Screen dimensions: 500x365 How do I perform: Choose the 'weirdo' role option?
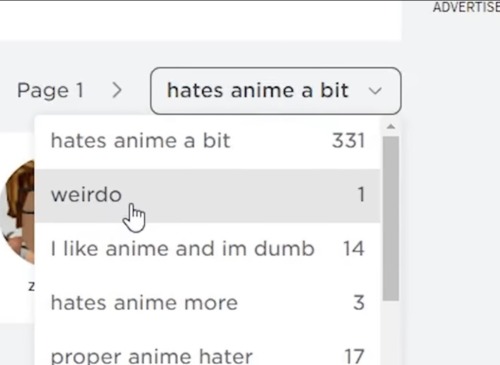[x=207, y=195]
